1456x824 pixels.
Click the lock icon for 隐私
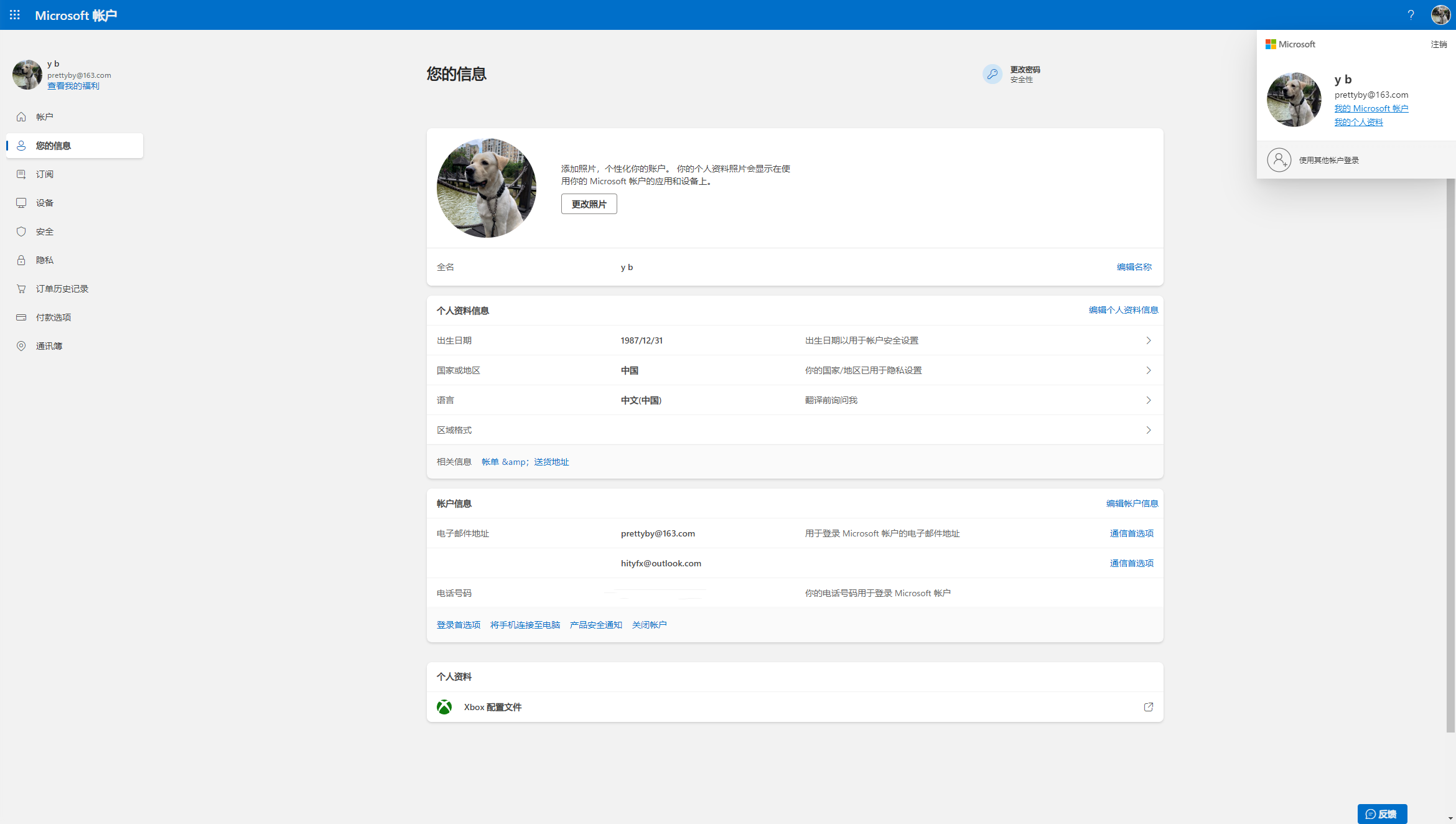tap(21, 260)
